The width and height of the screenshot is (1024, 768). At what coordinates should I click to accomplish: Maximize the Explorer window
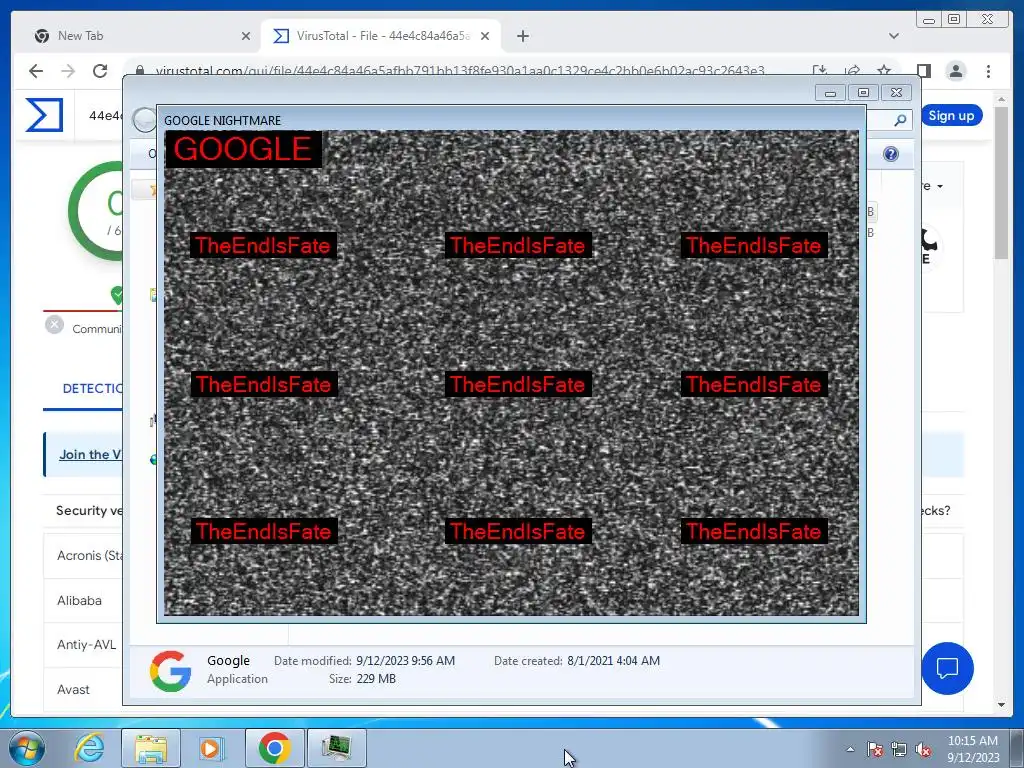863,93
